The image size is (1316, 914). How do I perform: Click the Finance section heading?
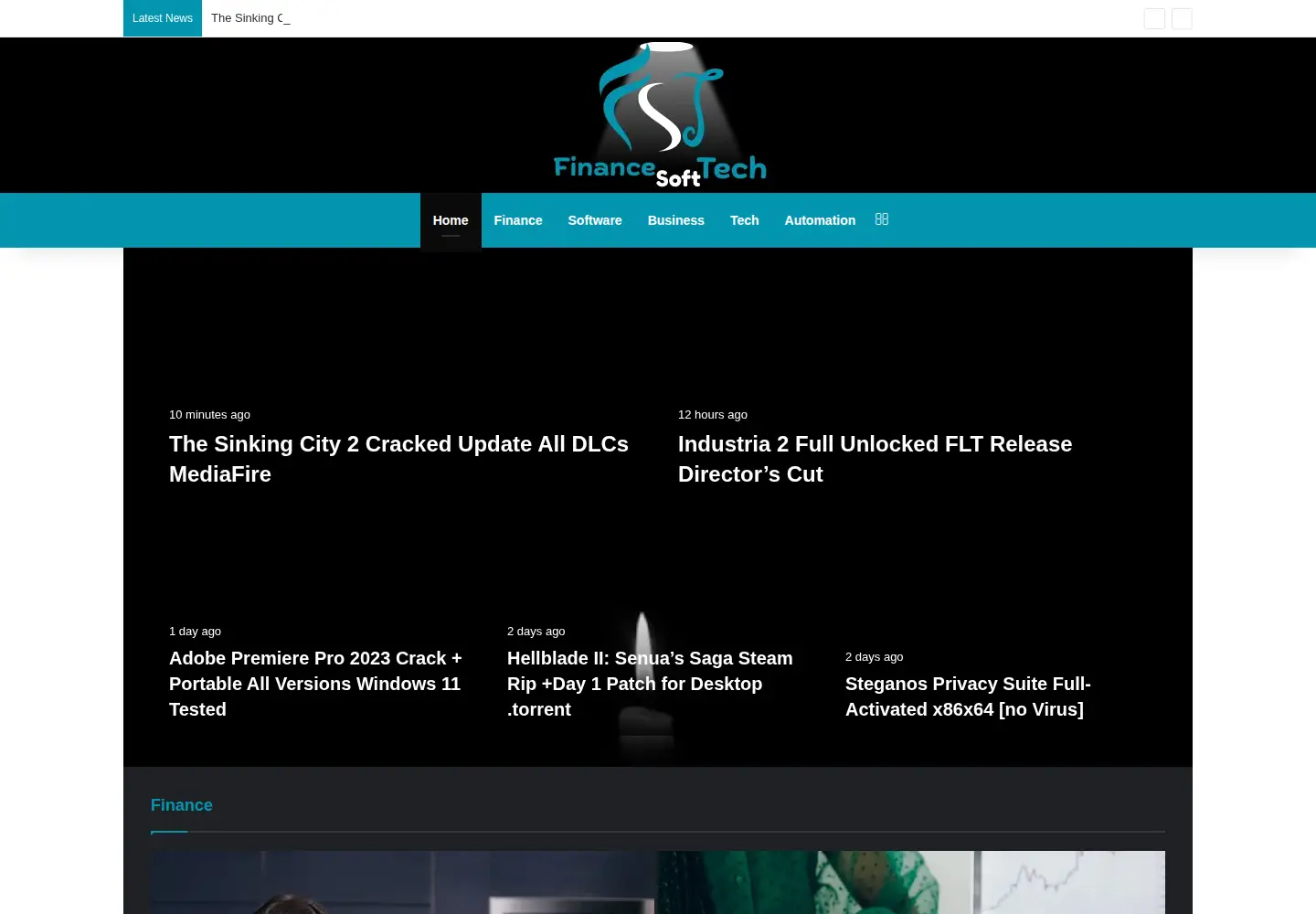pos(182,805)
